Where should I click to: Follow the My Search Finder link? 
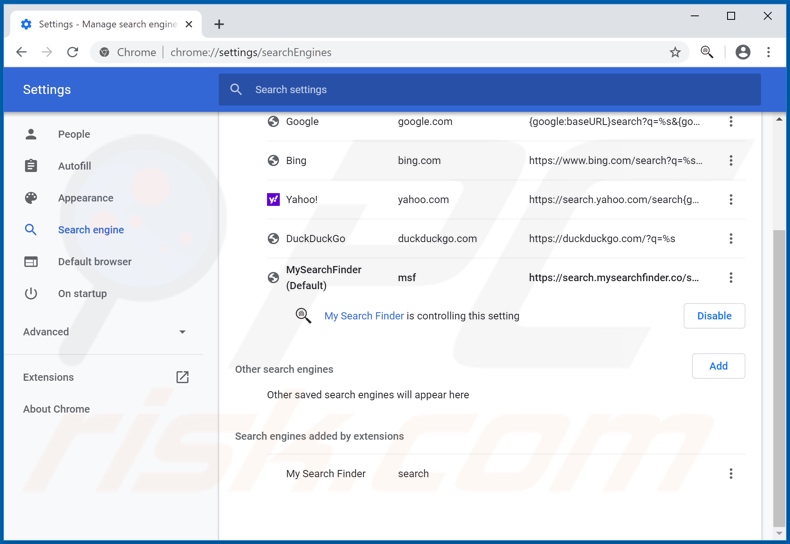364,316
